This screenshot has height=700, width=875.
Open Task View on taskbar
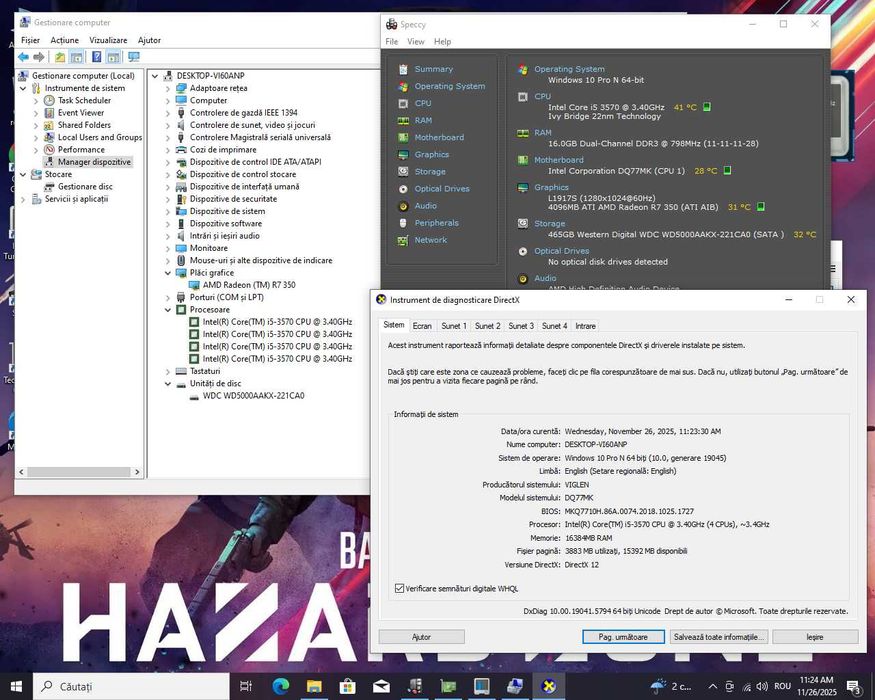[x=246, y=686]
